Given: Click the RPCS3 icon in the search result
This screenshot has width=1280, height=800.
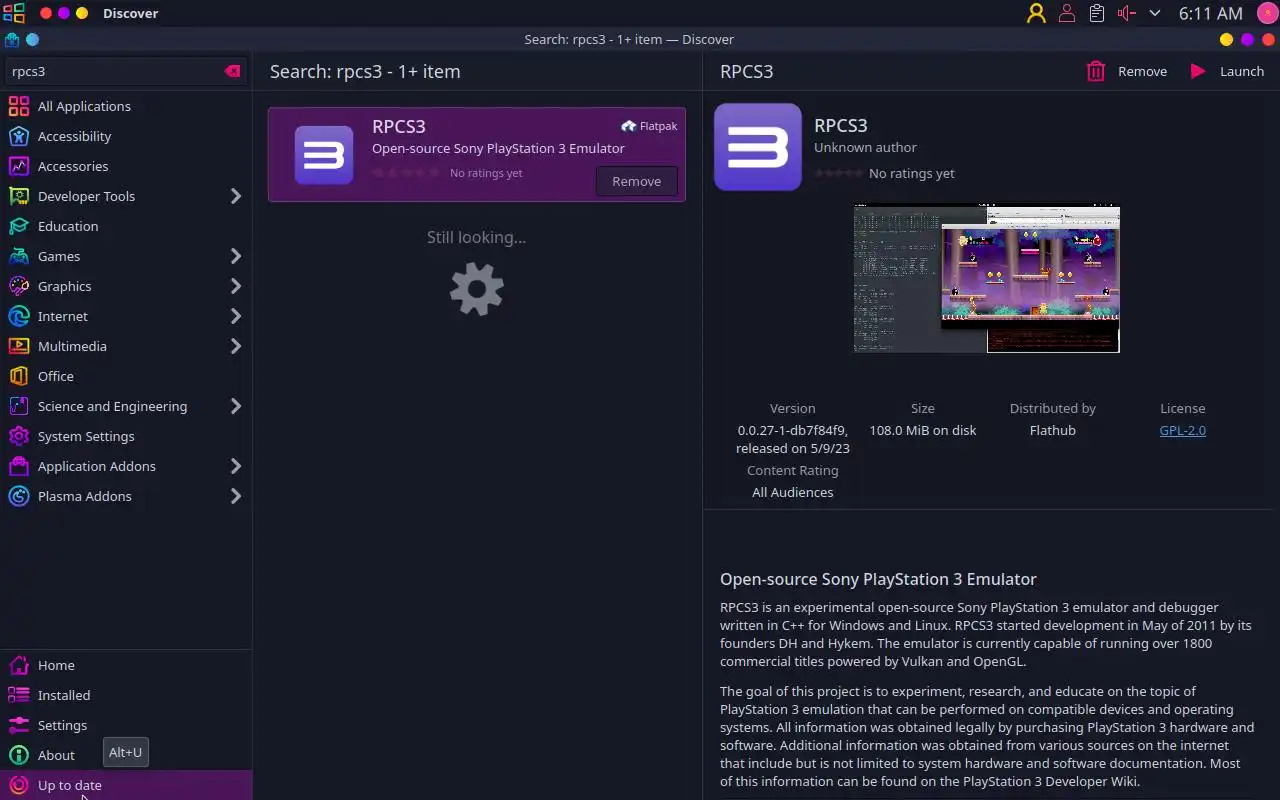Looking at the screenshot, I should pos(324,155).
